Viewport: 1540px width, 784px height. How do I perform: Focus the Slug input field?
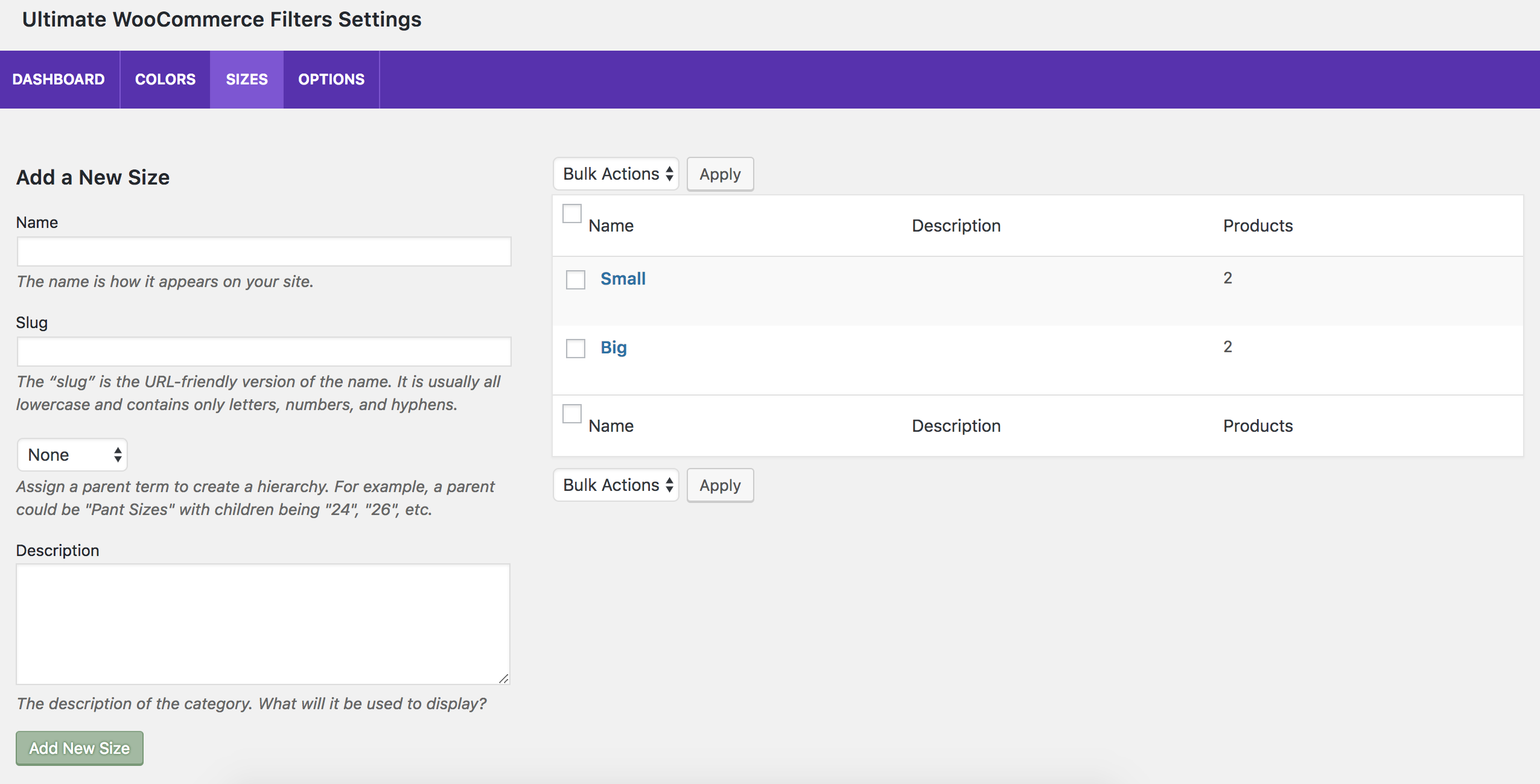coord(264,352)
